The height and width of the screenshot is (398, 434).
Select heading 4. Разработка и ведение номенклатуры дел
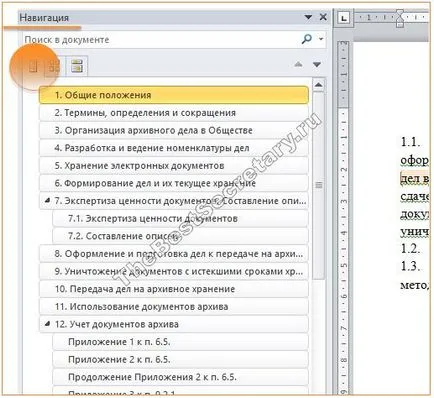tap(174, 148)
